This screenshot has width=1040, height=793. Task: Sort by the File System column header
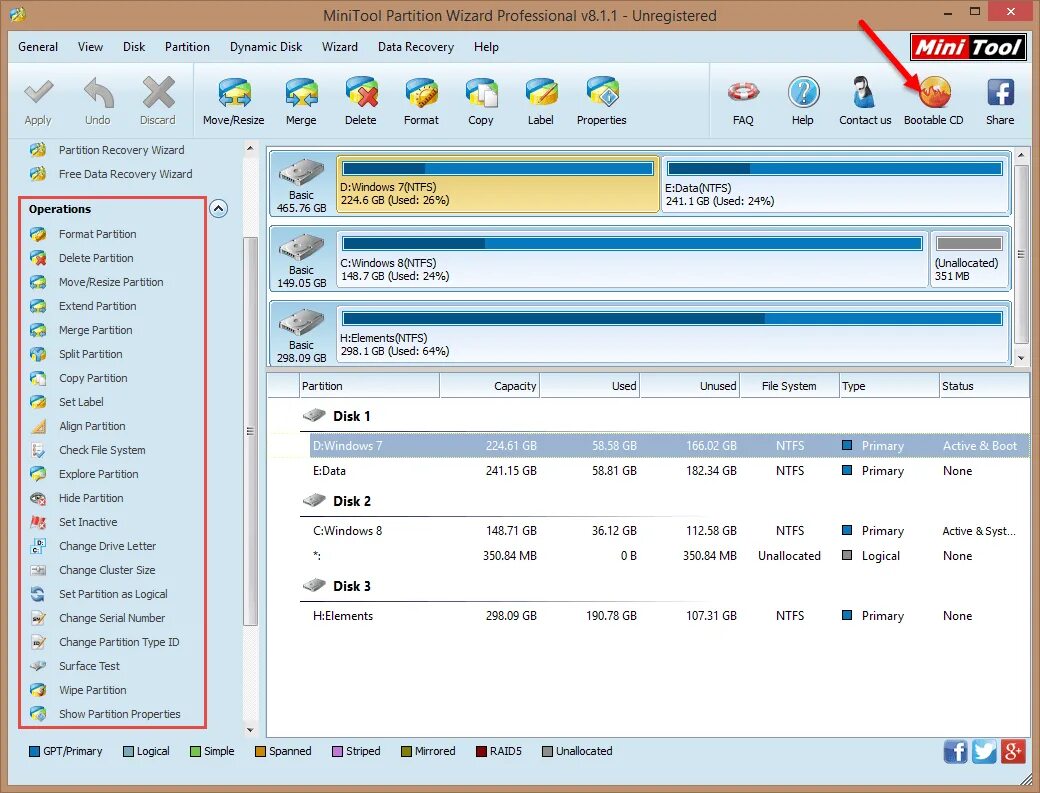click(789, 386)
